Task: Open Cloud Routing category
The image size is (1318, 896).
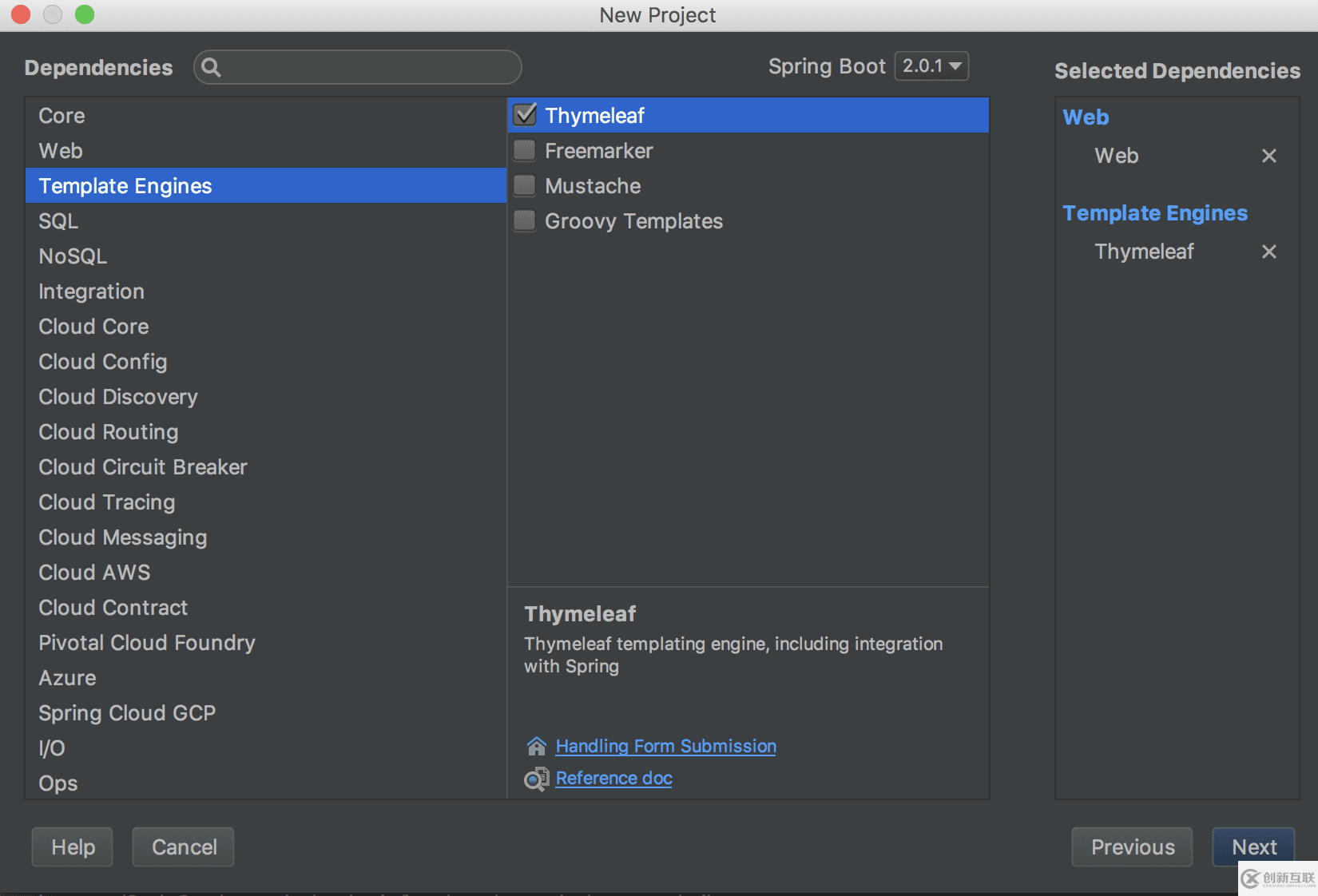Action: (266, 432)
